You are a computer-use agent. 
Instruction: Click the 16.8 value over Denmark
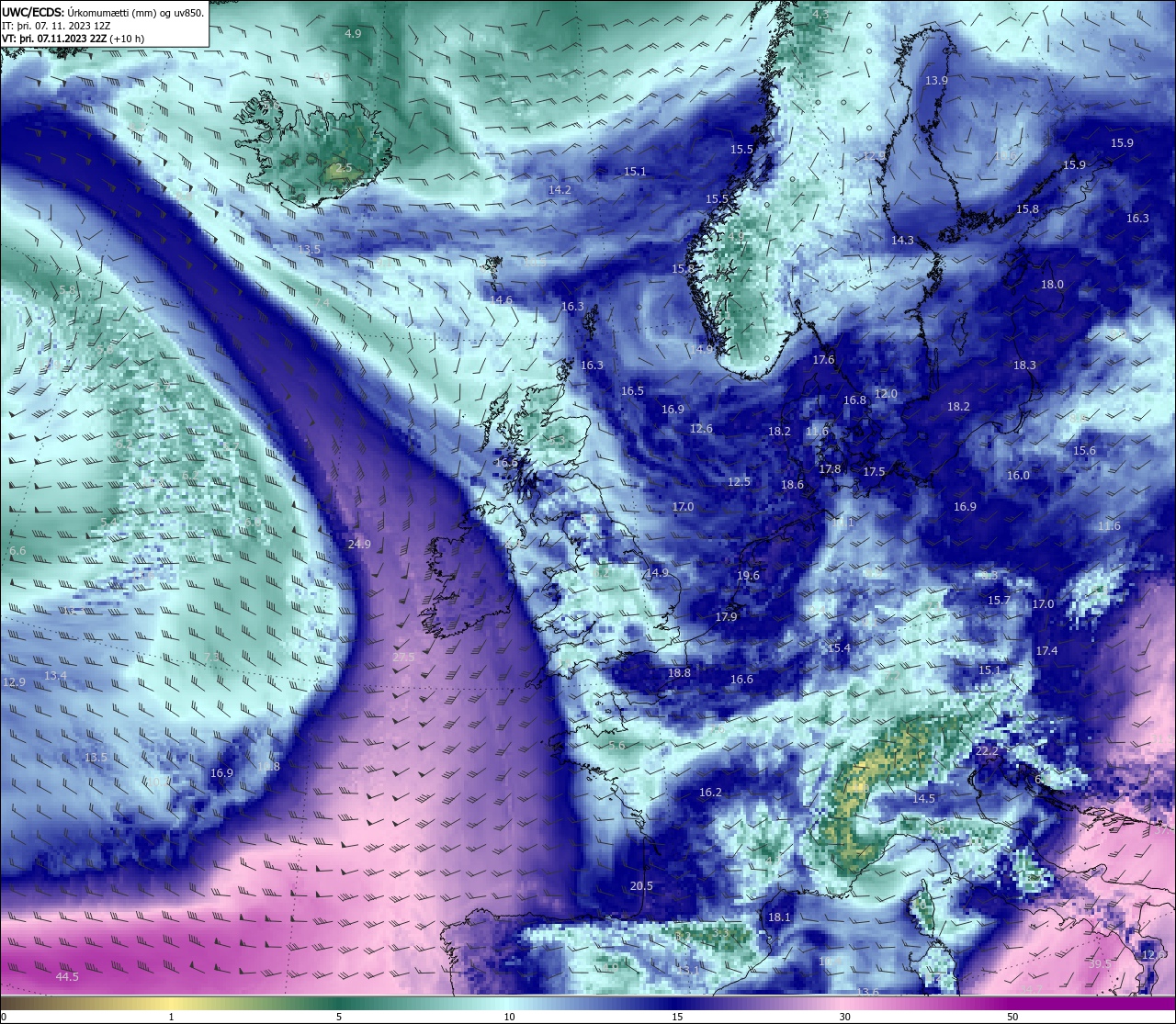click(x=854, y=400)
